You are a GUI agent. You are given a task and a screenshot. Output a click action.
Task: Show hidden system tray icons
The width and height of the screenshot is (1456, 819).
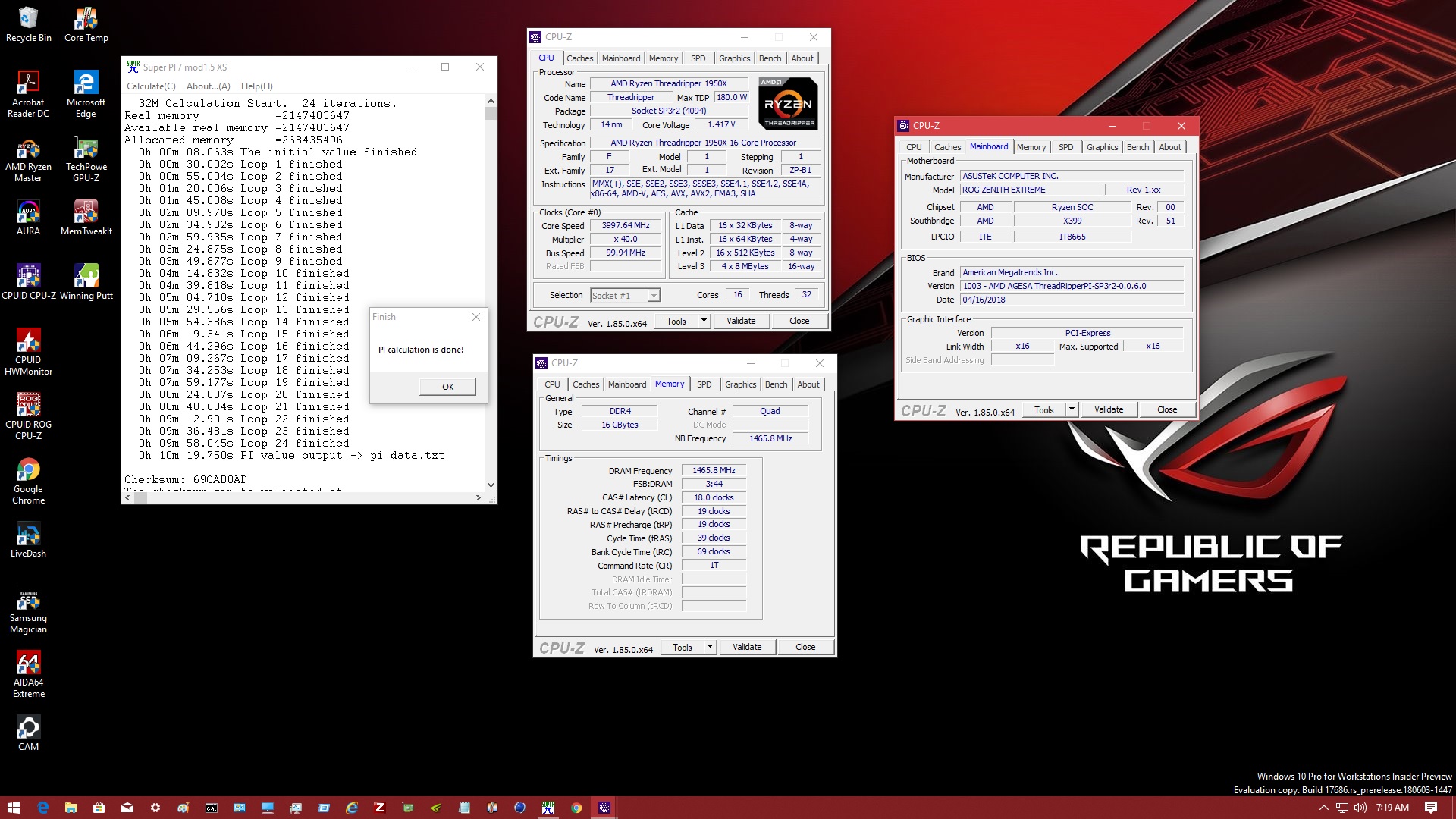point(1324,808)
